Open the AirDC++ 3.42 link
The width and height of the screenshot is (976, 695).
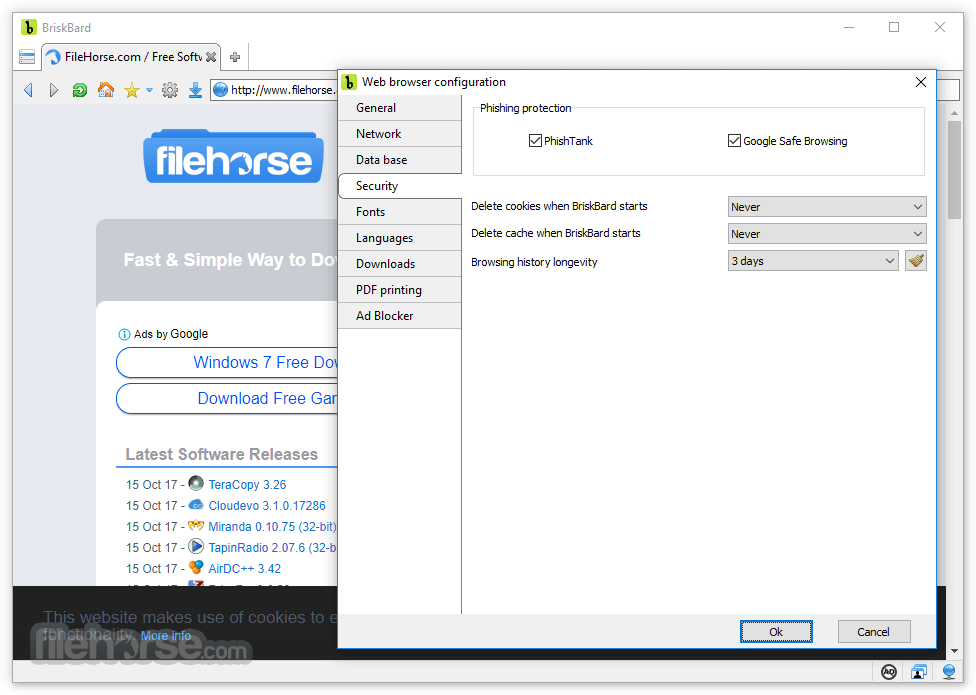(x=245, y=569)
